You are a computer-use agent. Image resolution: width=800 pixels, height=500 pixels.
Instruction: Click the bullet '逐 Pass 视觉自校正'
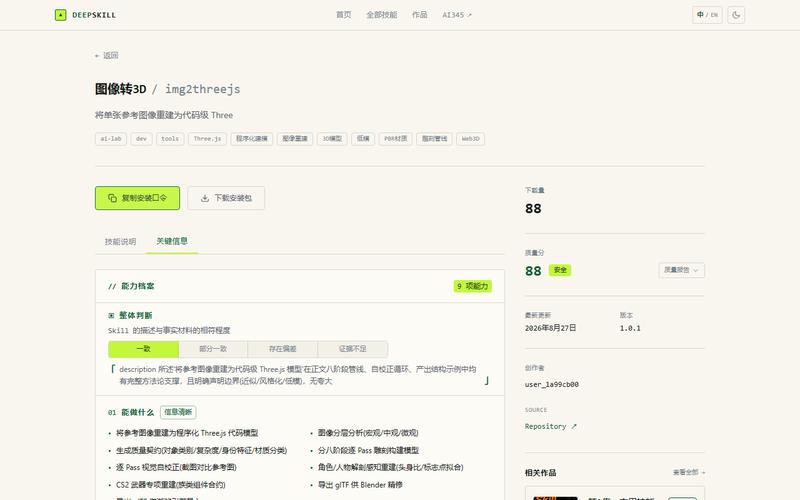[176, 467]
